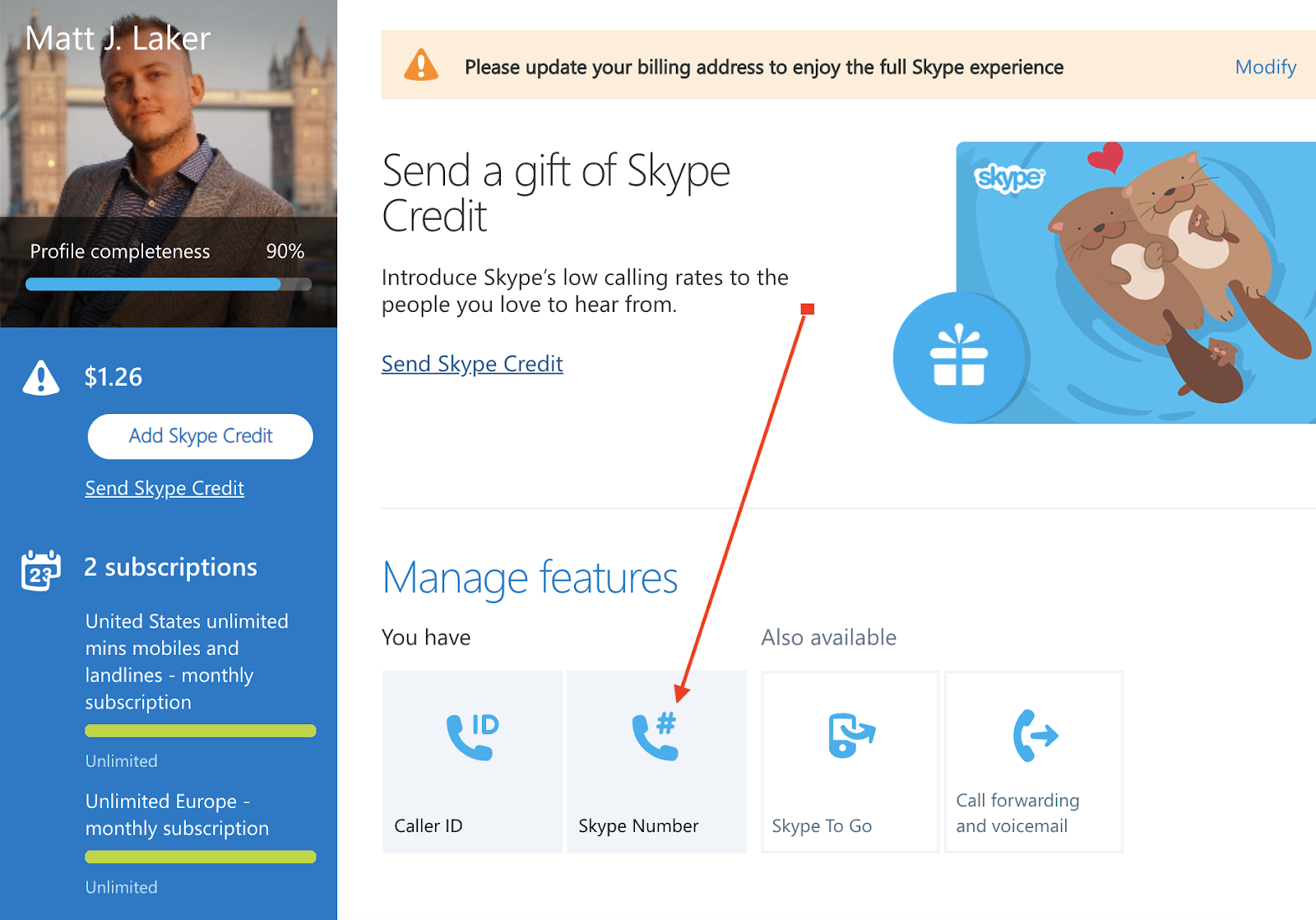Open the Skype Number phone hash icon
This screenshot has width=1316, height=920.
pos(656,736)
